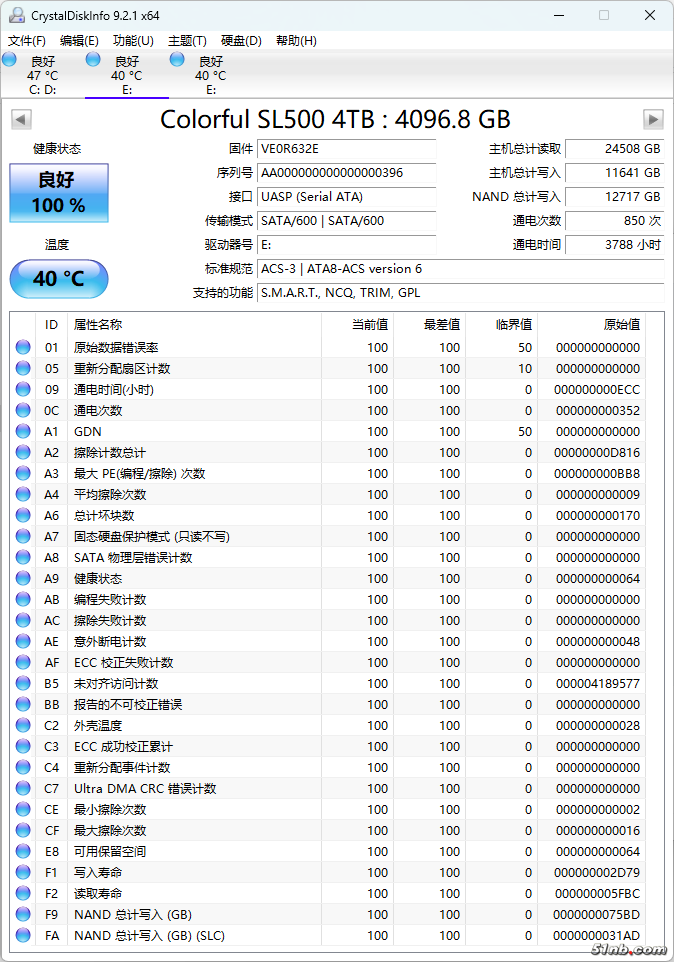Image resolution: width=674 pixels, height=962 pixels.
Task: Click the 40 °C temperature indicator button
Action: [x=59, y=279]
